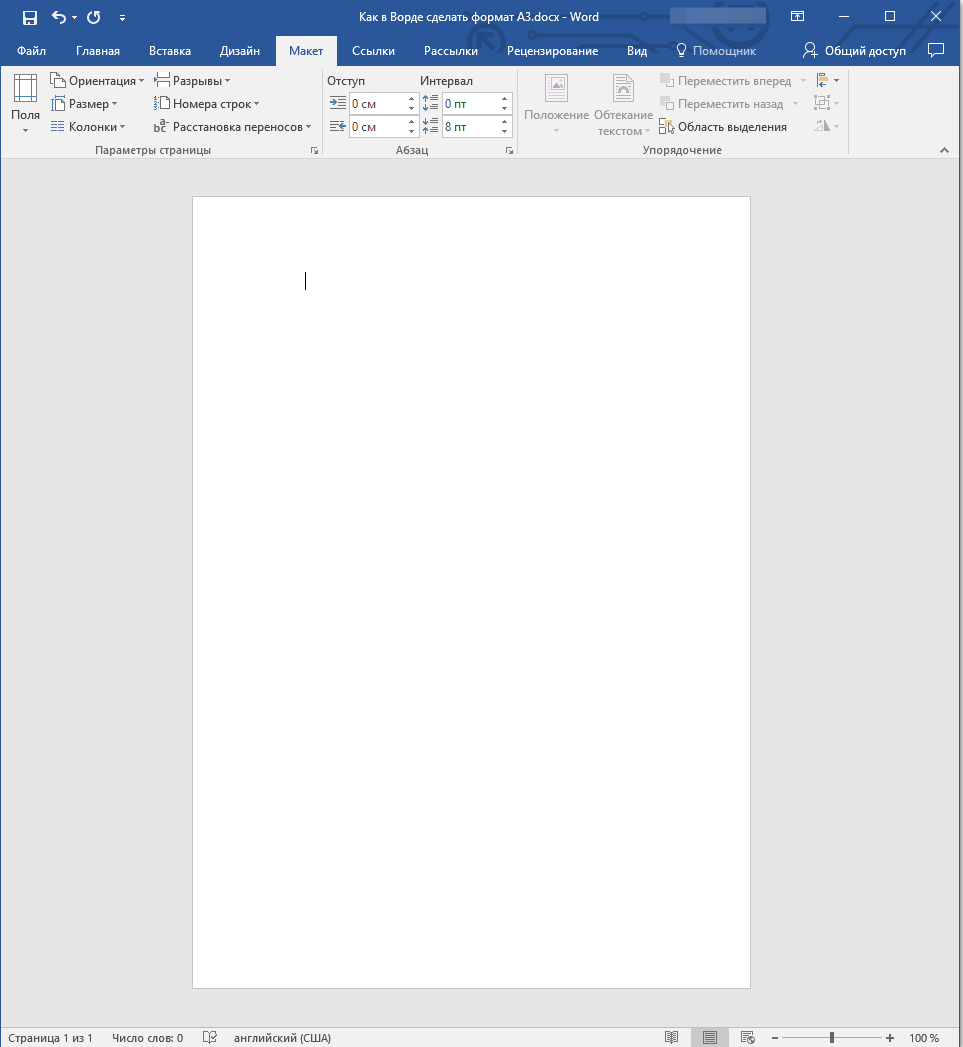
Task: Click the Undo arrow icon
Action: (x=59, y=17)
